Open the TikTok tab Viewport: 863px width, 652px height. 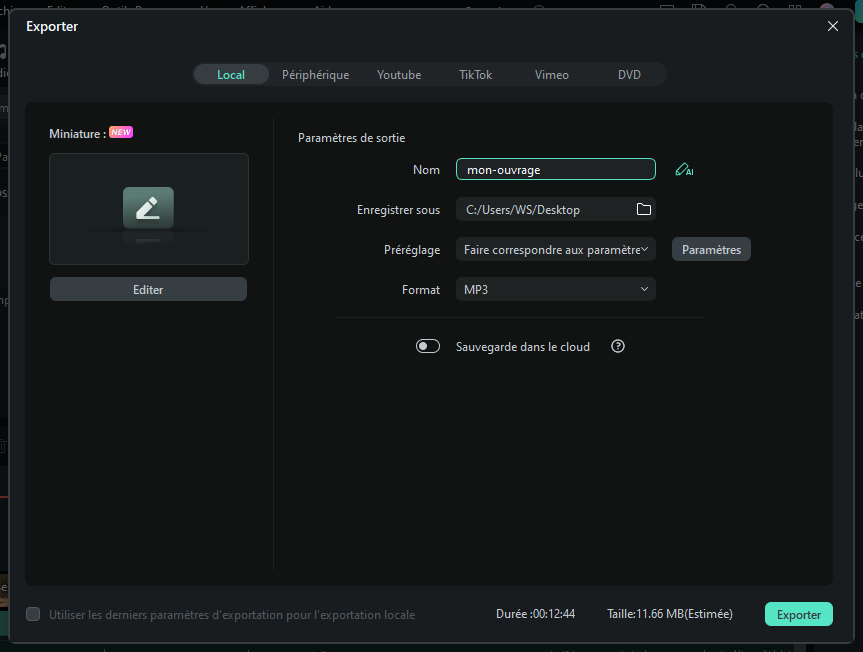point(476,75)
